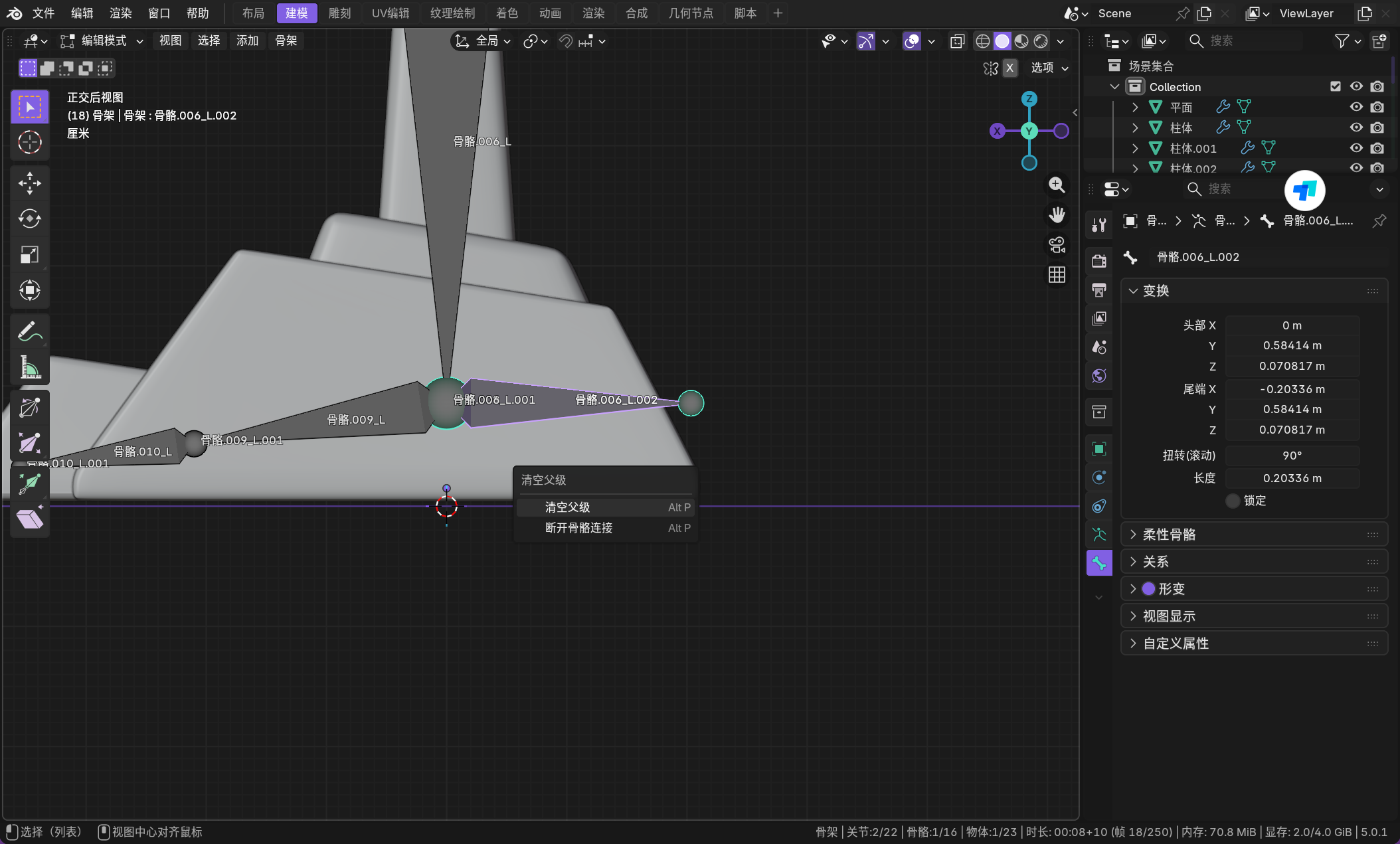Screen dimensions: 1400x844
Task: Toggle camera view icon
Action: click(1057, 245)
